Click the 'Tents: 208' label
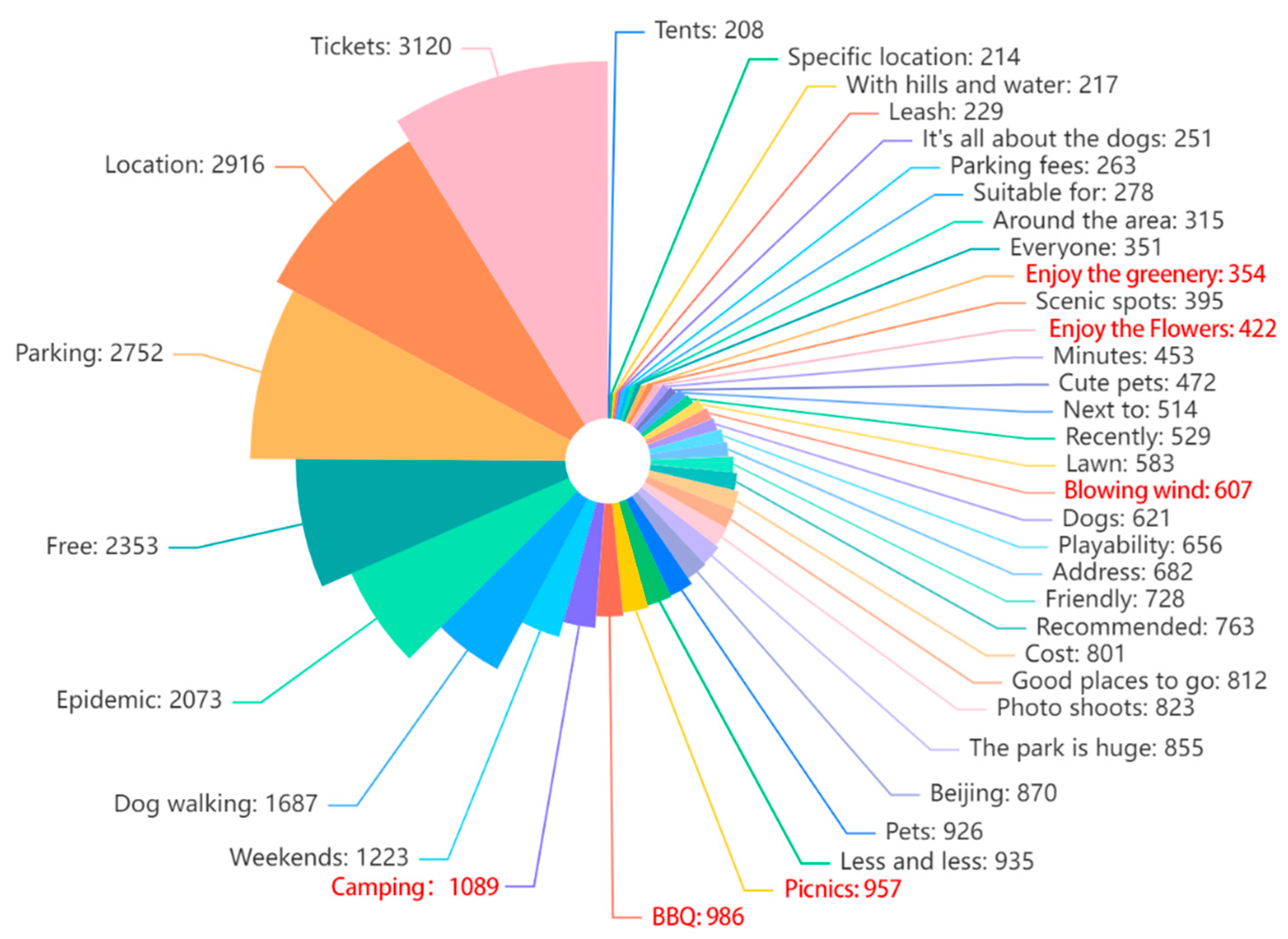Image resolution: width=1288 pixels, height=939 pixels. [709, 31]
